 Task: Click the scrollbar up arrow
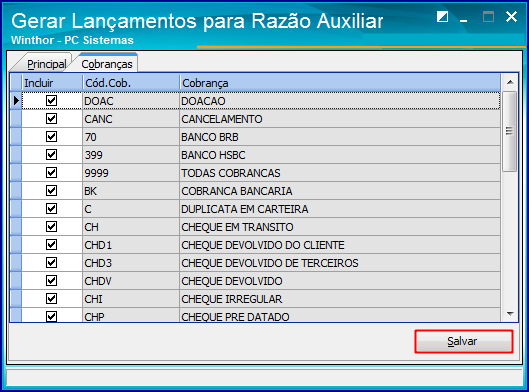point(510,82)
